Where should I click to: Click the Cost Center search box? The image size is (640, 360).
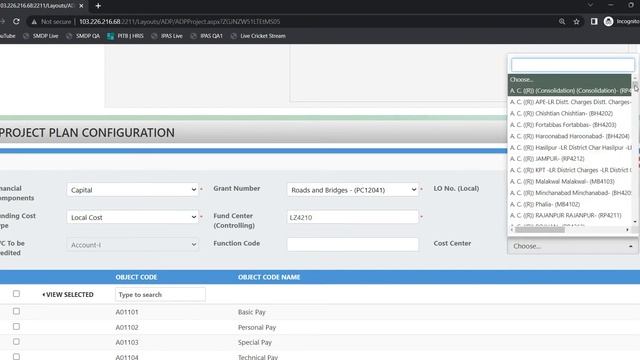[573, 65]
